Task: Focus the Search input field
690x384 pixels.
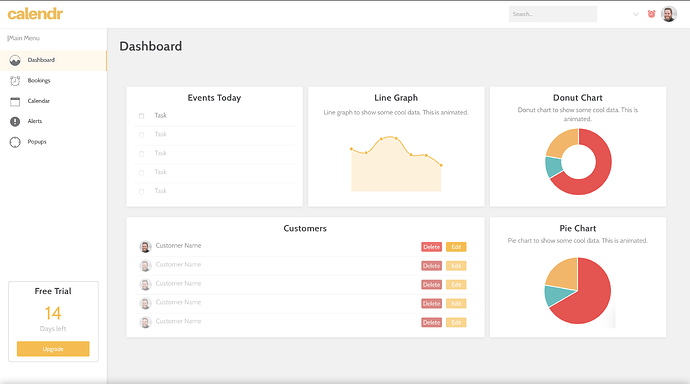Action: (x=553, y=14)
